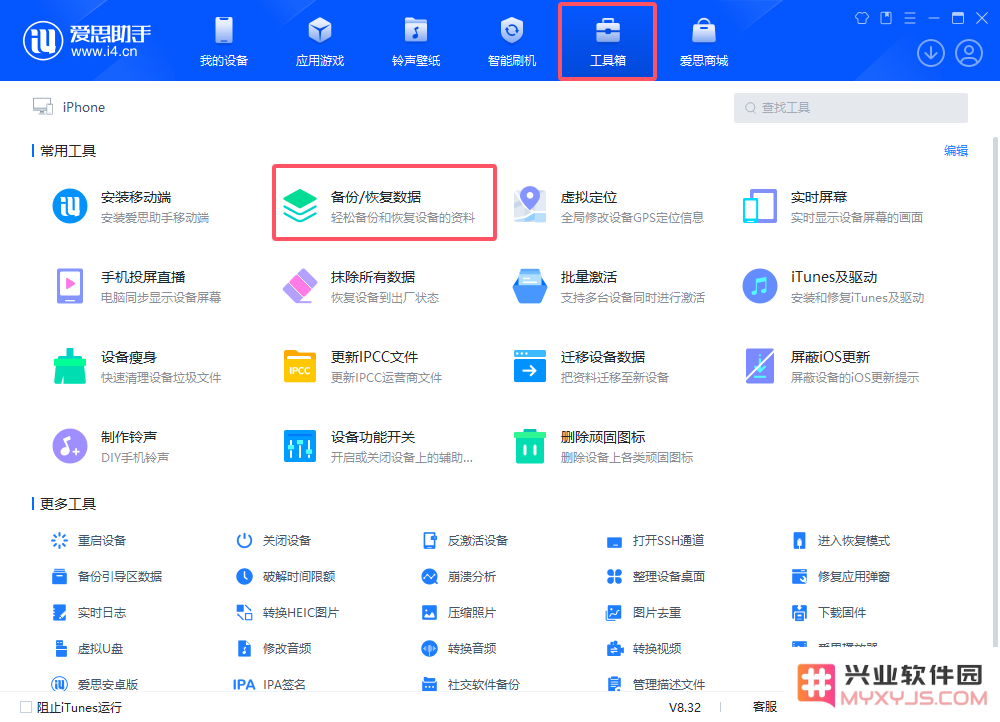Viewport: 1000px width, 722px height.
Task: Open the 设备瘦身 broom icon
Action: (70, 366)
